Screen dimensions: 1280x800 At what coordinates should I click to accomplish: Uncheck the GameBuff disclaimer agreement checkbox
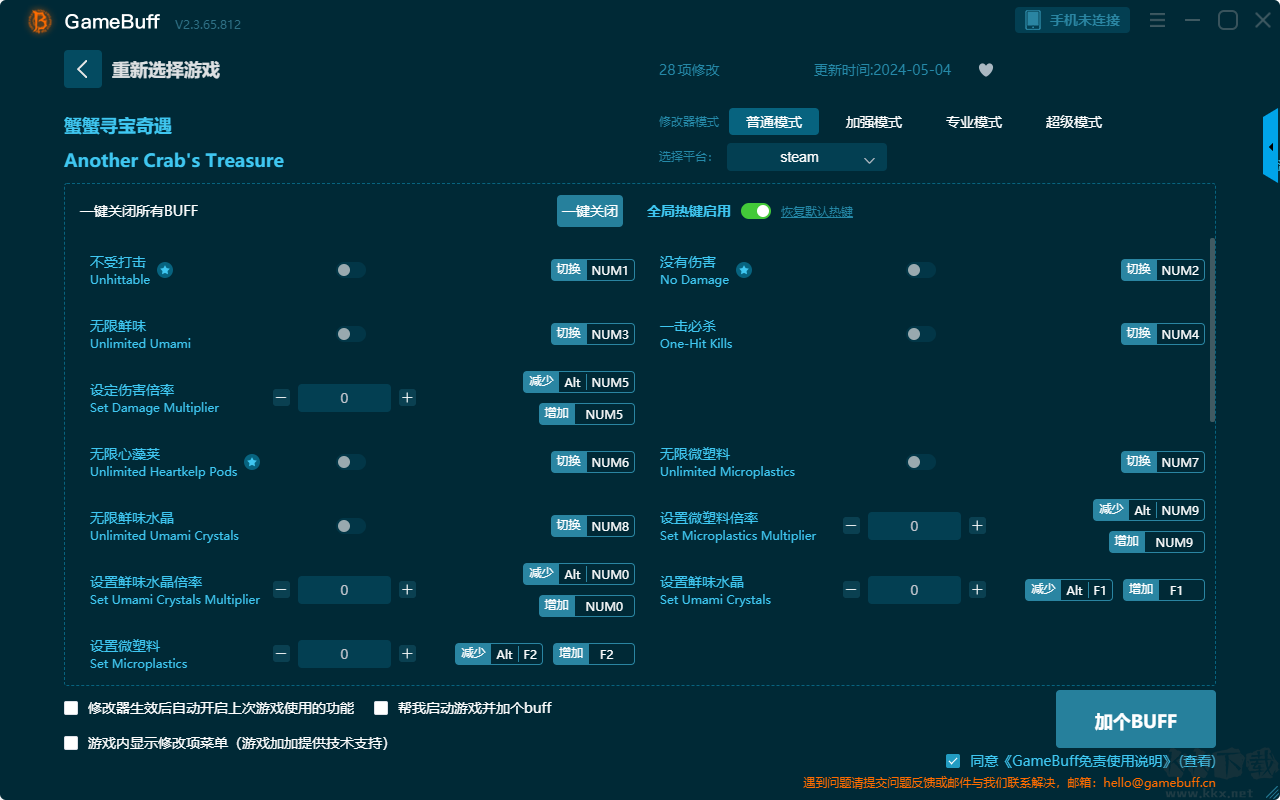953,761
